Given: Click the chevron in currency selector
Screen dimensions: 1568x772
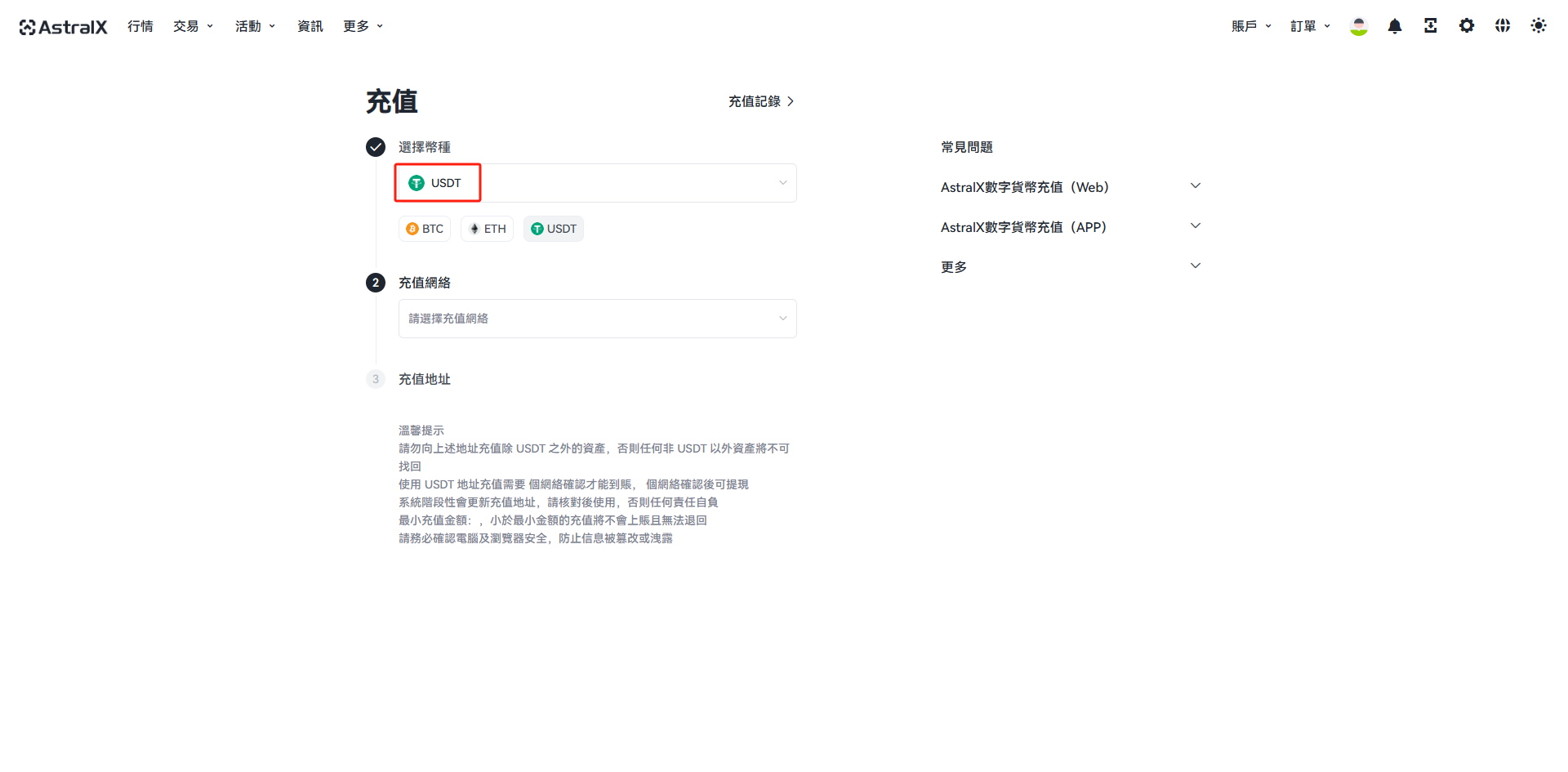Looking at the screenshot, I should point(783,183).
